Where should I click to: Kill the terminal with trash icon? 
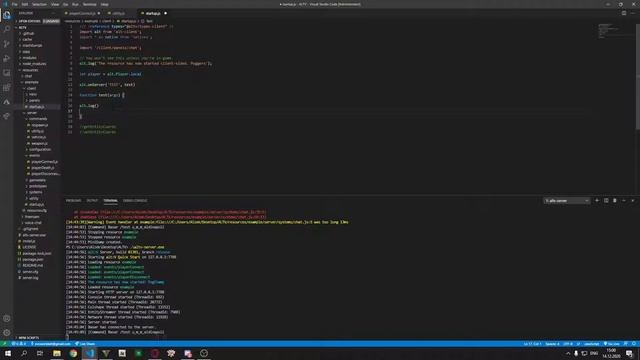click(x=615, y=200)
